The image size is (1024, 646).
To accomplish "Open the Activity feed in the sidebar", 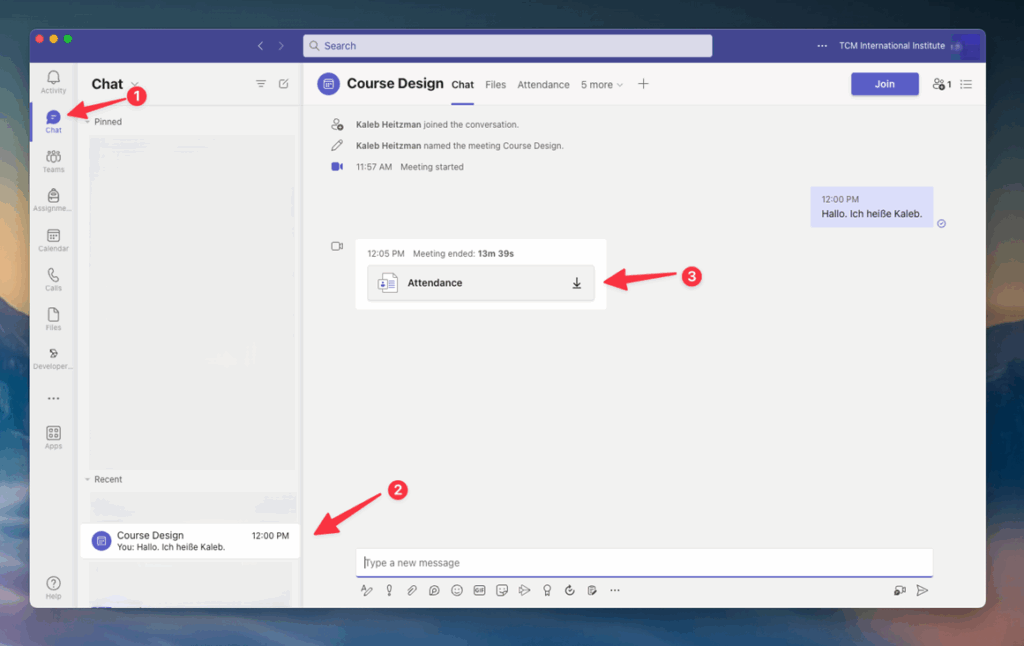I will [53, 81].
